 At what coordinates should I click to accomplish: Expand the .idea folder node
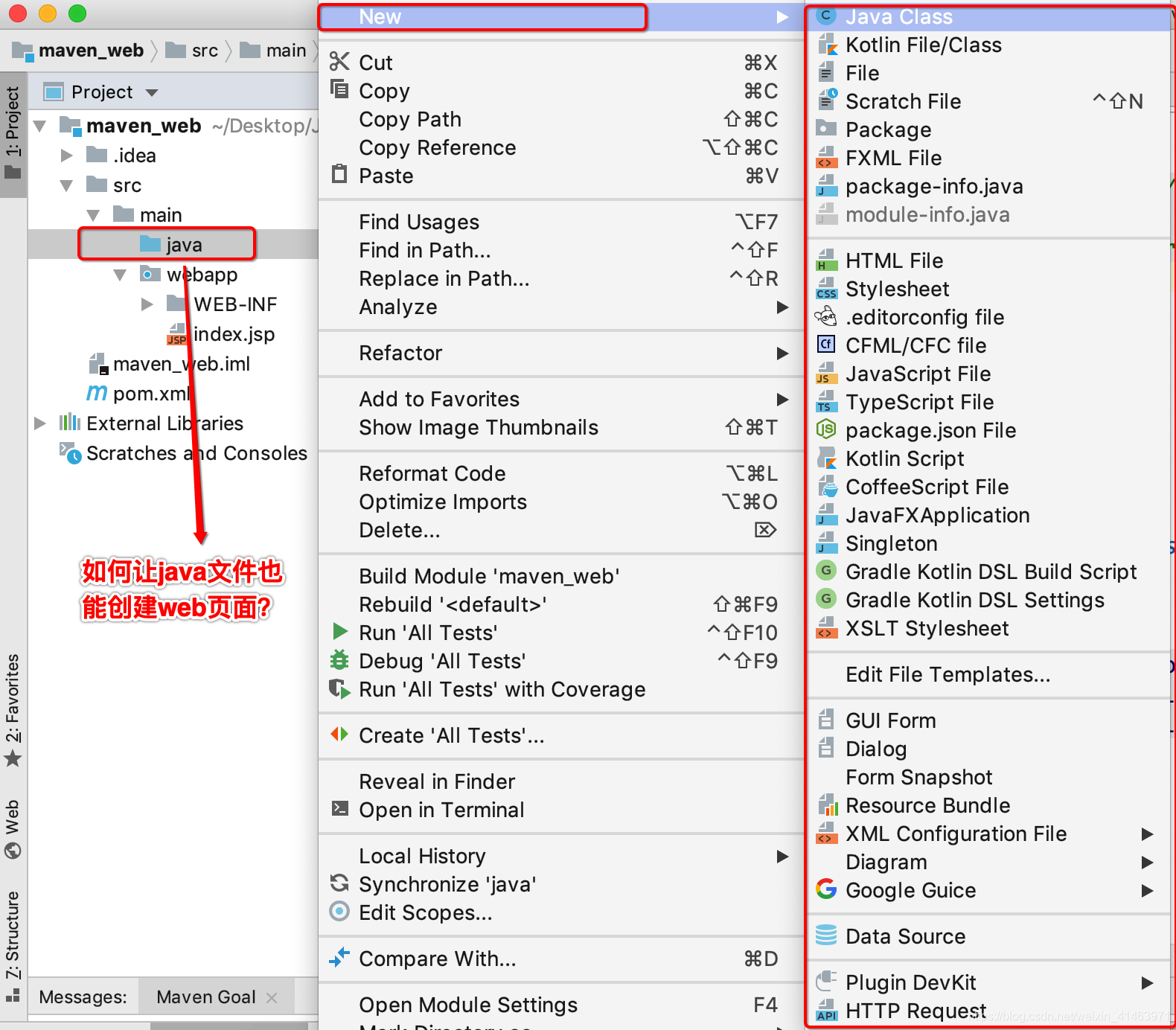[67, 156]
